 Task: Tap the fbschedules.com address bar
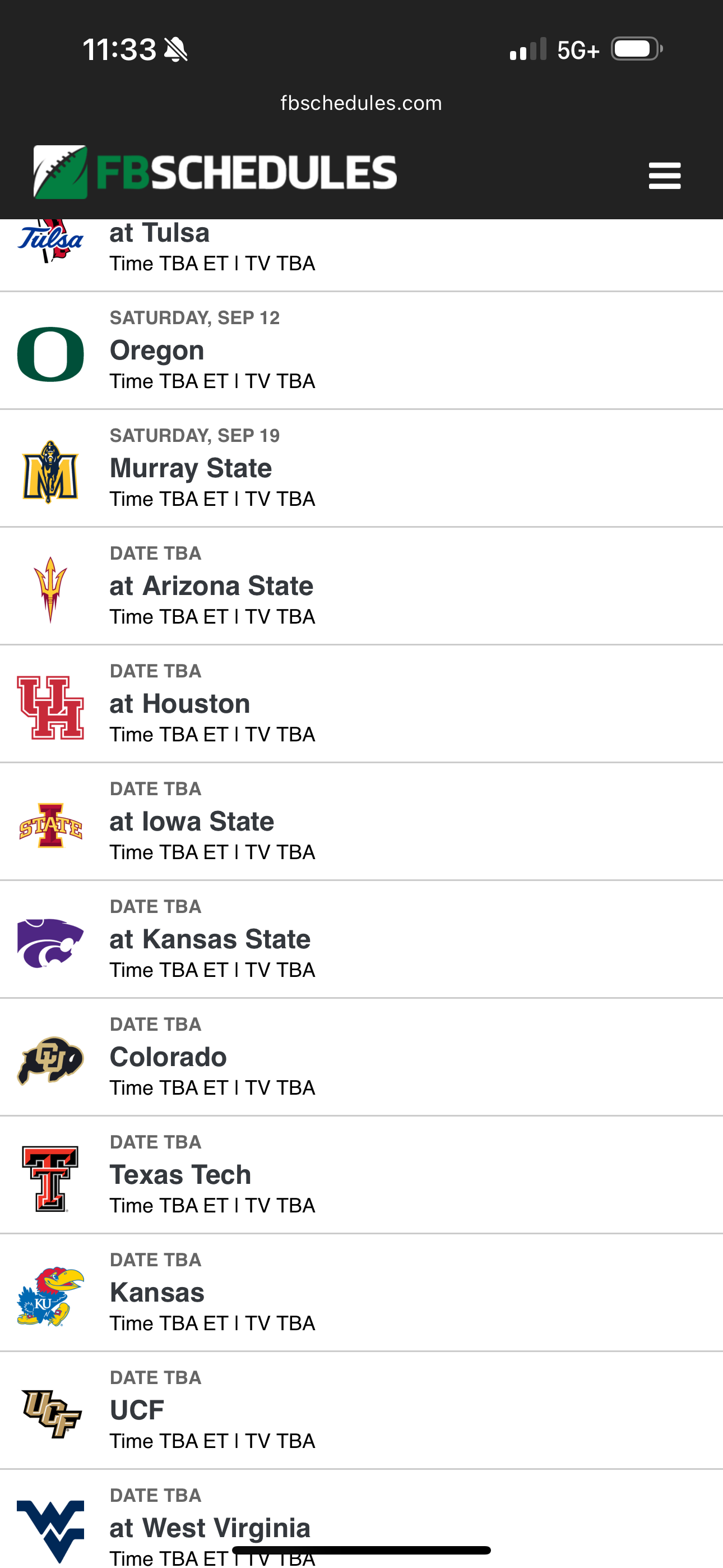tap(361, 103)
